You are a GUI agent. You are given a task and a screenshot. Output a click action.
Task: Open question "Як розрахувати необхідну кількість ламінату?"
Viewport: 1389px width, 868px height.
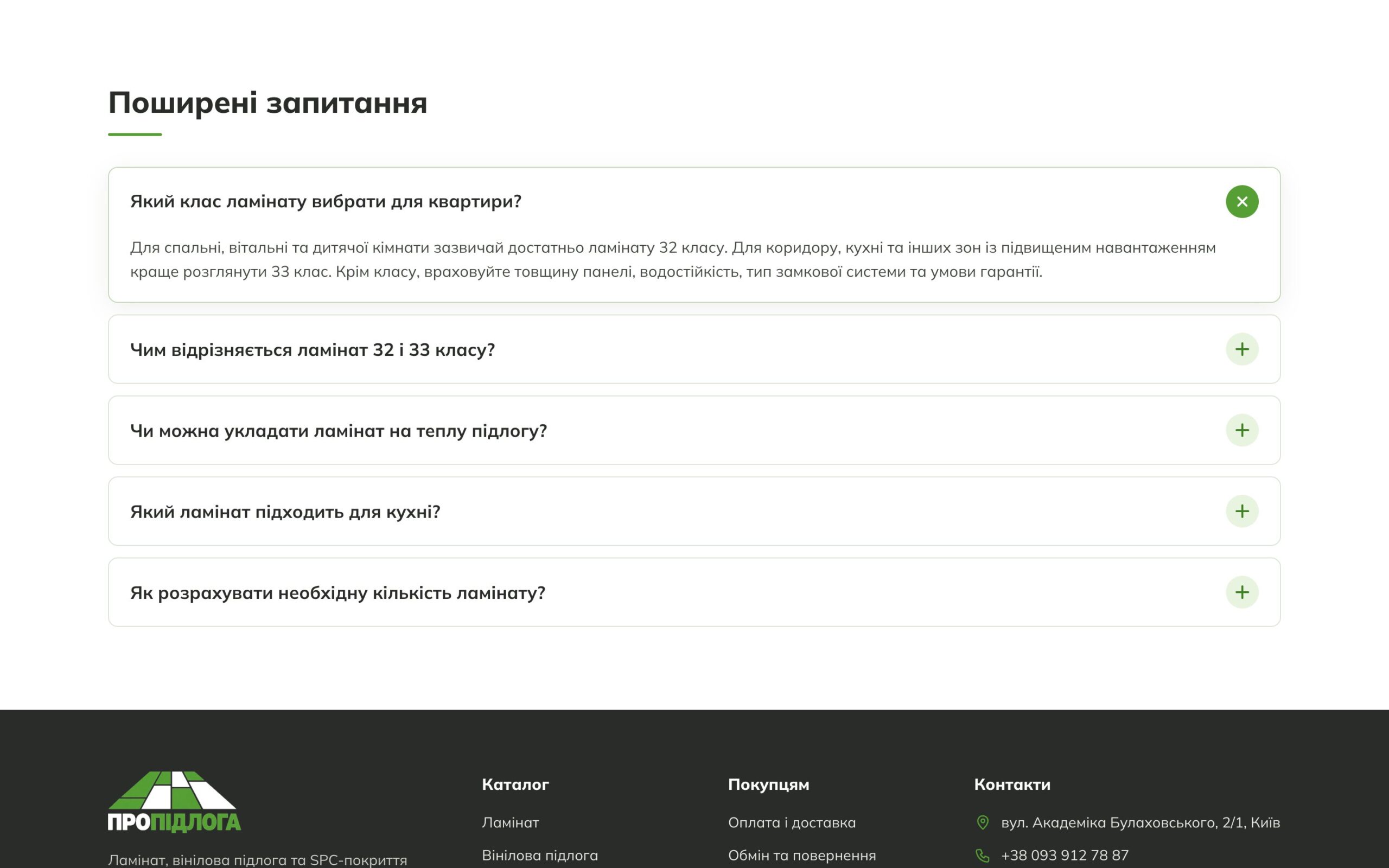(x=694, y=592)
